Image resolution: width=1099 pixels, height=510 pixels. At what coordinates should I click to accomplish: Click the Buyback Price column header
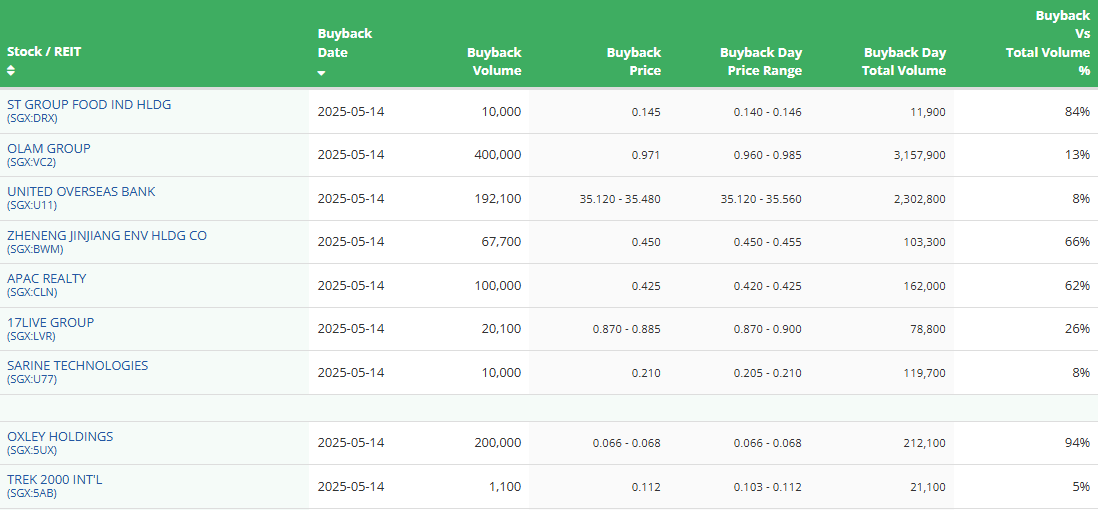click(x=634, y=62)
